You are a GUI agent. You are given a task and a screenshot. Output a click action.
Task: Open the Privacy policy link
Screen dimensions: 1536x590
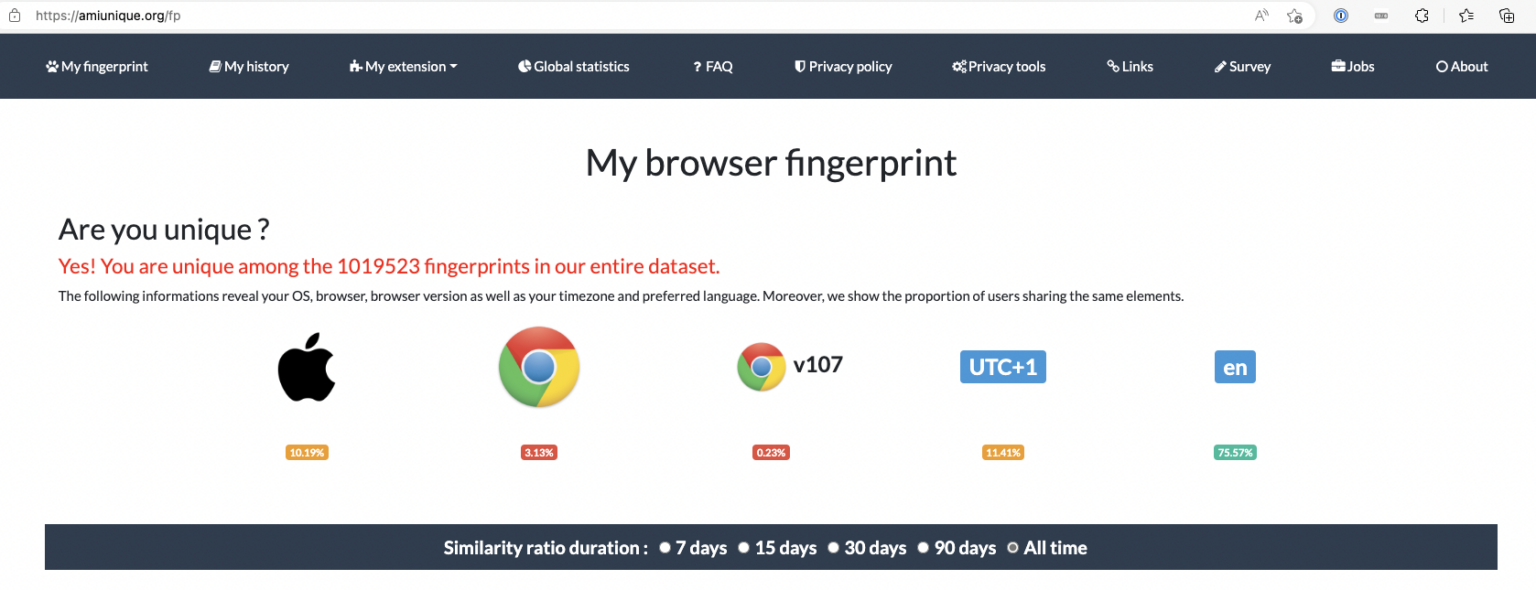tap(843, 66)
